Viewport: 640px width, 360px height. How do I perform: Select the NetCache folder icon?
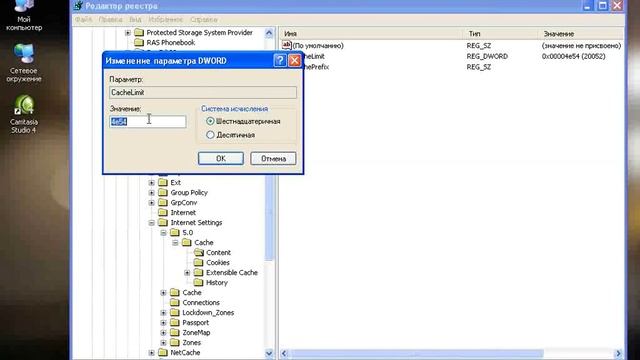(x=163, y=352)
